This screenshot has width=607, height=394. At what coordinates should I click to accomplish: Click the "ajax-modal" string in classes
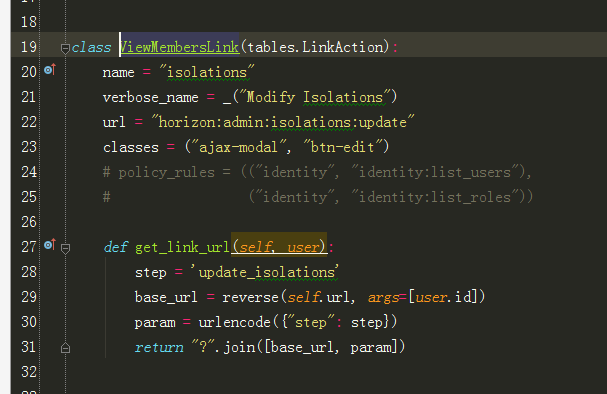click(238, 147)
